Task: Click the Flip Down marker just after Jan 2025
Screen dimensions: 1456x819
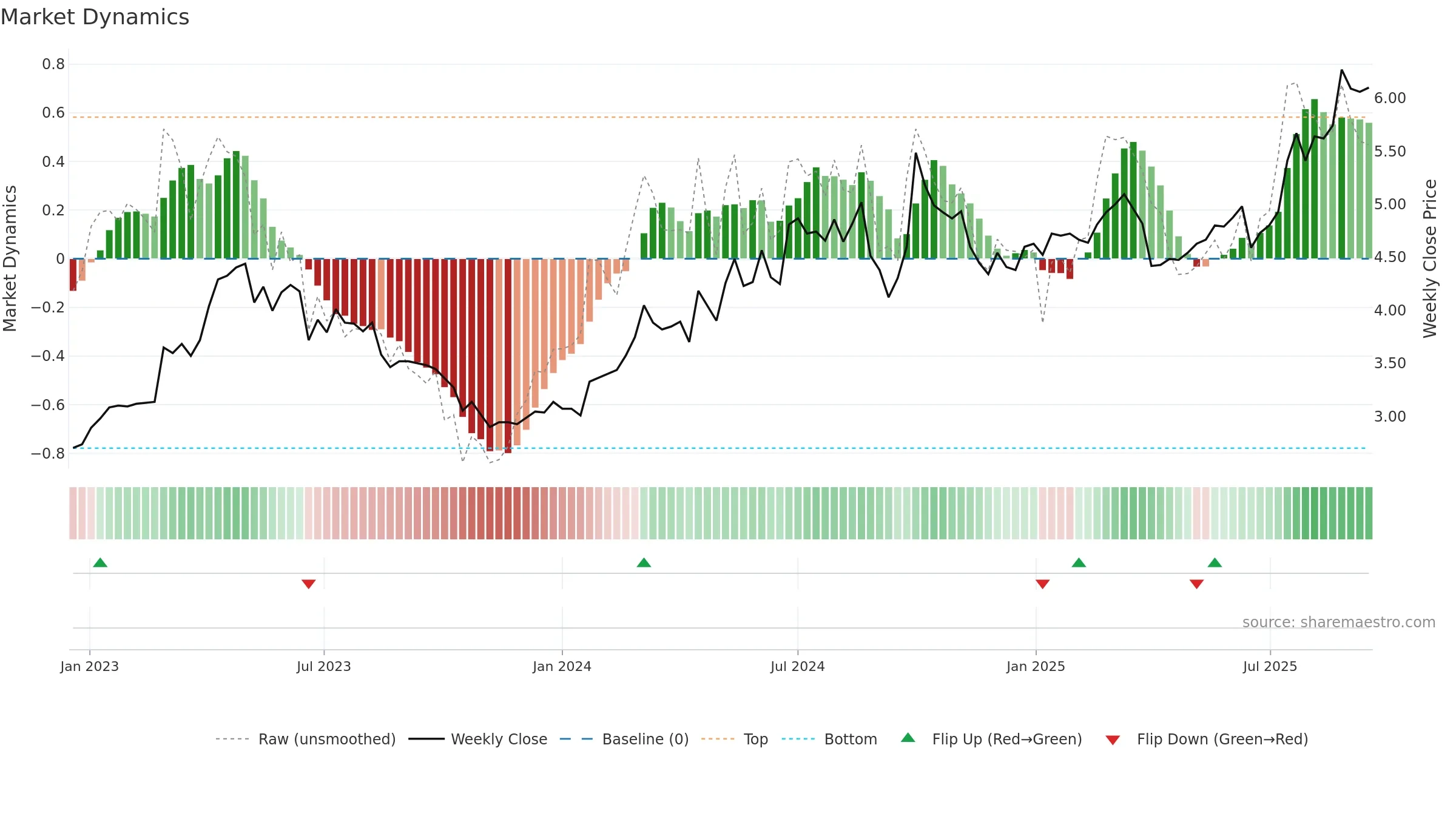Action: coord(1043,584)
